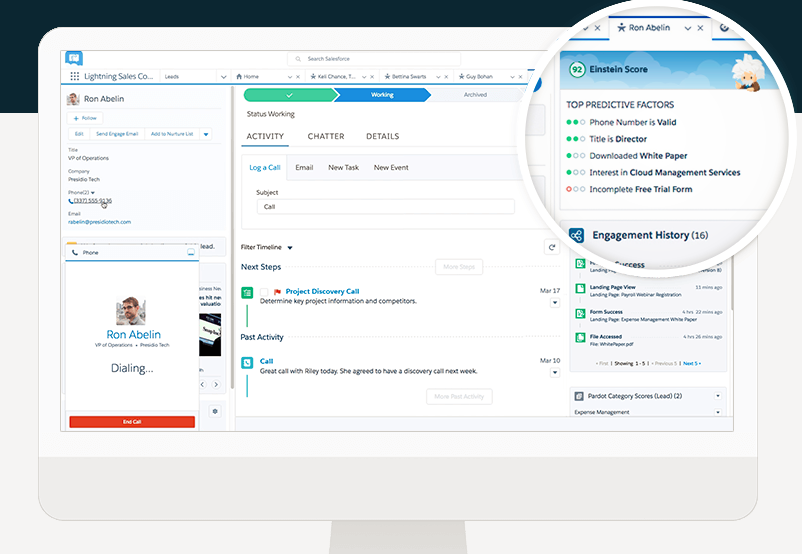Select the New Task tab
Viewport: 802px width, 554px height.
[343, 168]
